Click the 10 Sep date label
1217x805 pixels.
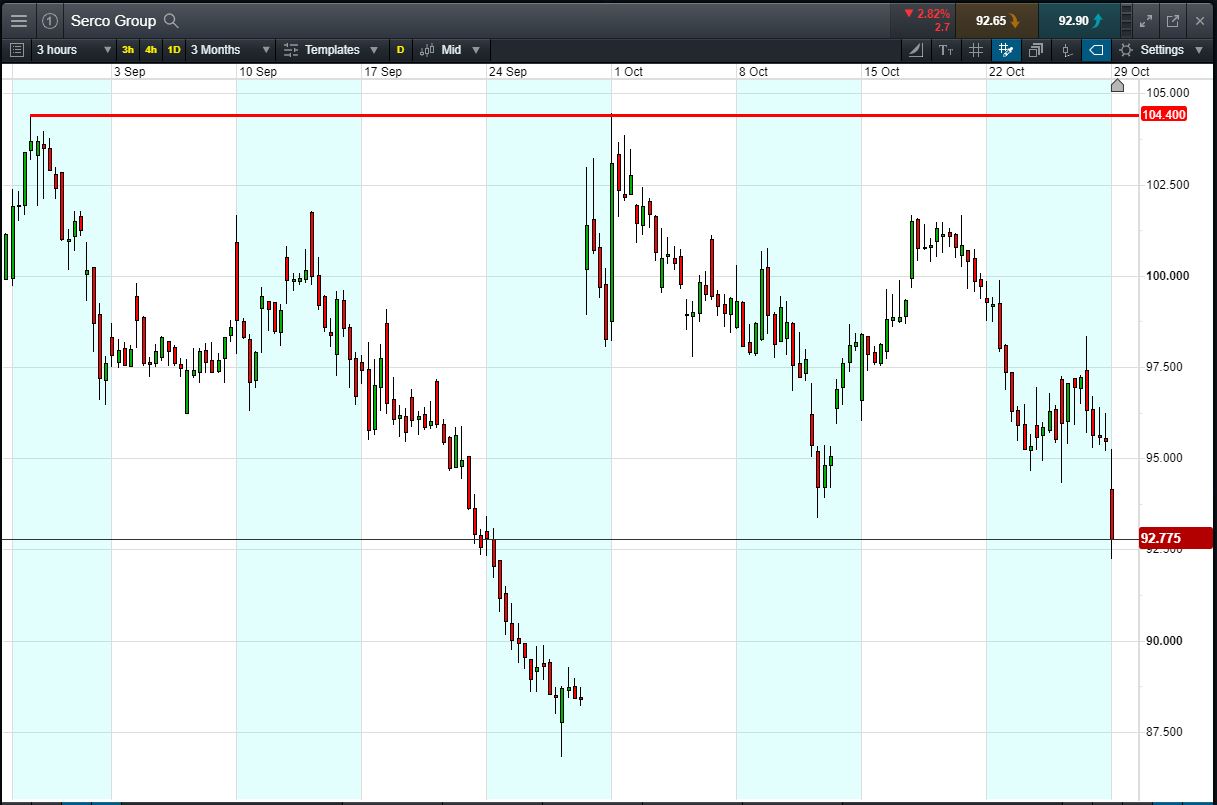coord(258,72)
